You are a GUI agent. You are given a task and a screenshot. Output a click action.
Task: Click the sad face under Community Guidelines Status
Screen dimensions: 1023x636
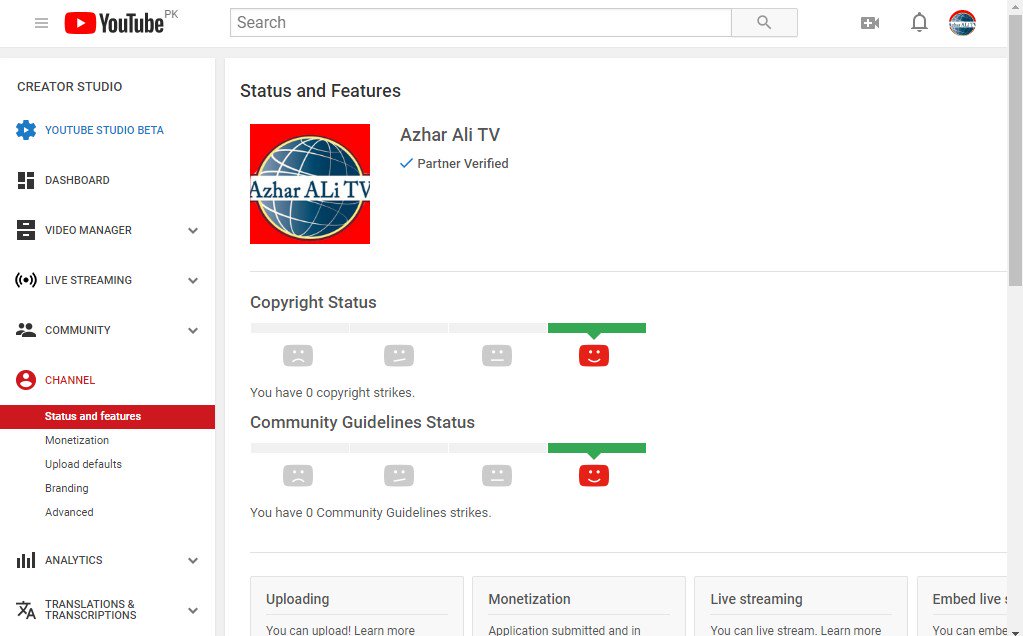pyautogui.click(x=298, y=476)
